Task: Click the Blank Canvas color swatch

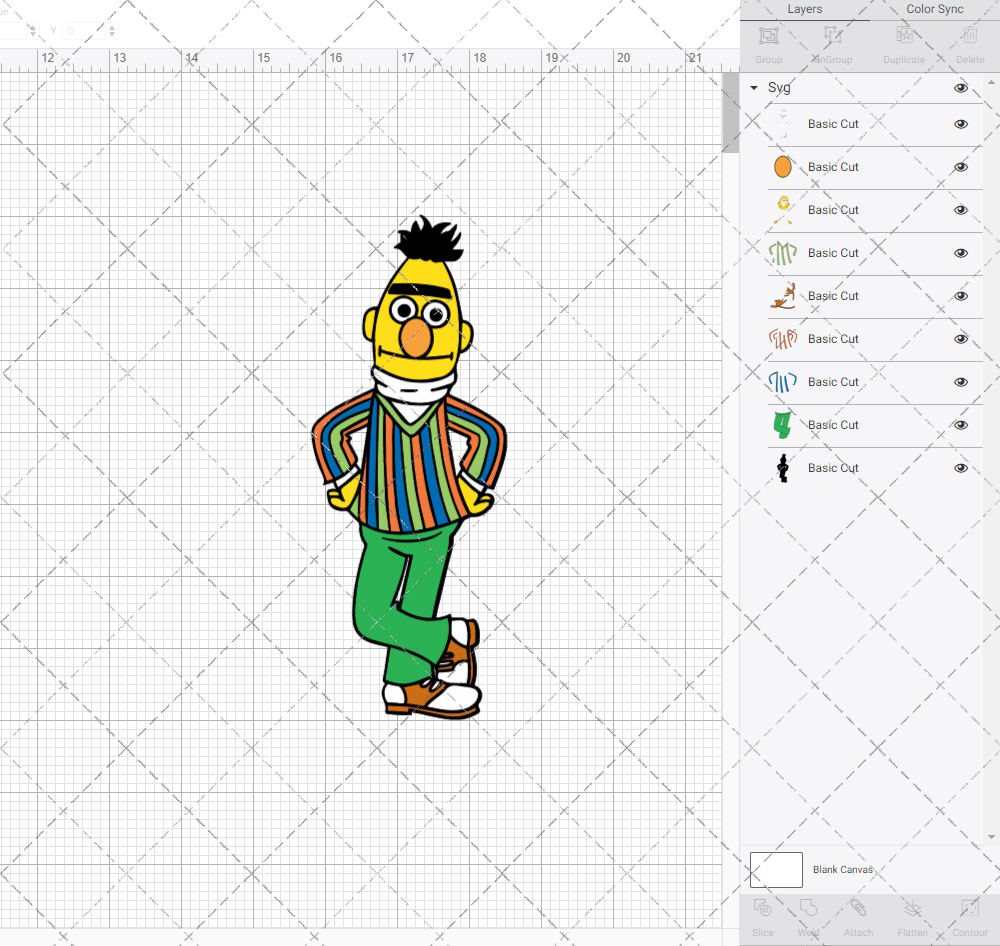Action: [x=776, y=869]
